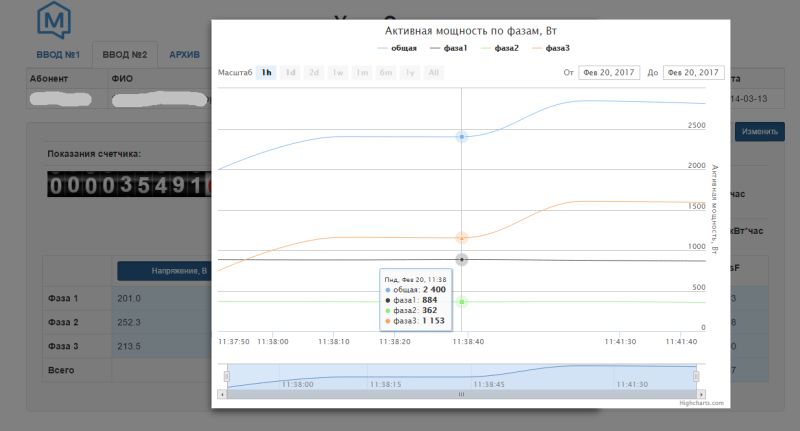
Task: Click the Изменить button
Action: coord(759,131)
